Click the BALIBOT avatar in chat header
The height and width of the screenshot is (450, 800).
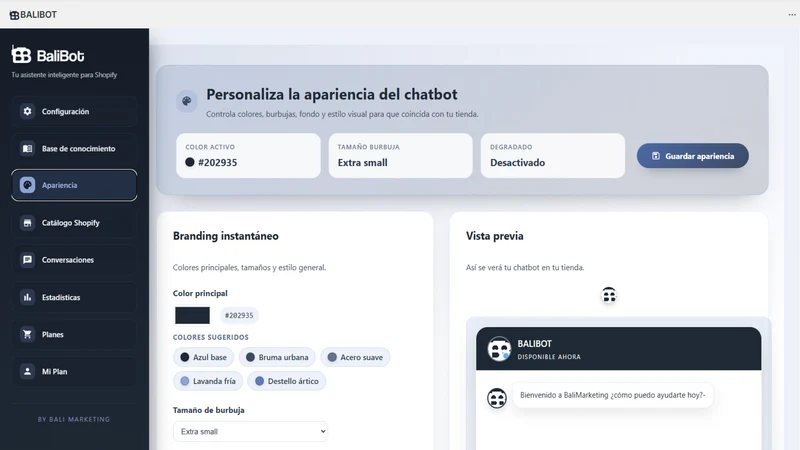pos(498,349)
